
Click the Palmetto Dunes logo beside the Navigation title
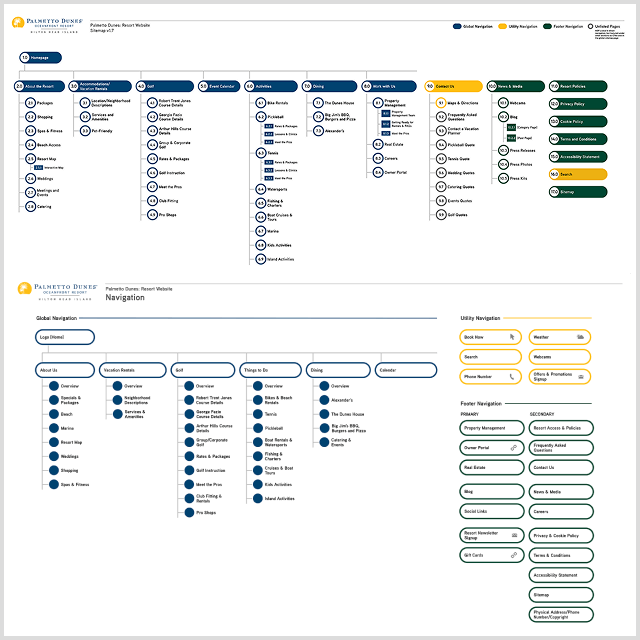click(x=57, y=291)
